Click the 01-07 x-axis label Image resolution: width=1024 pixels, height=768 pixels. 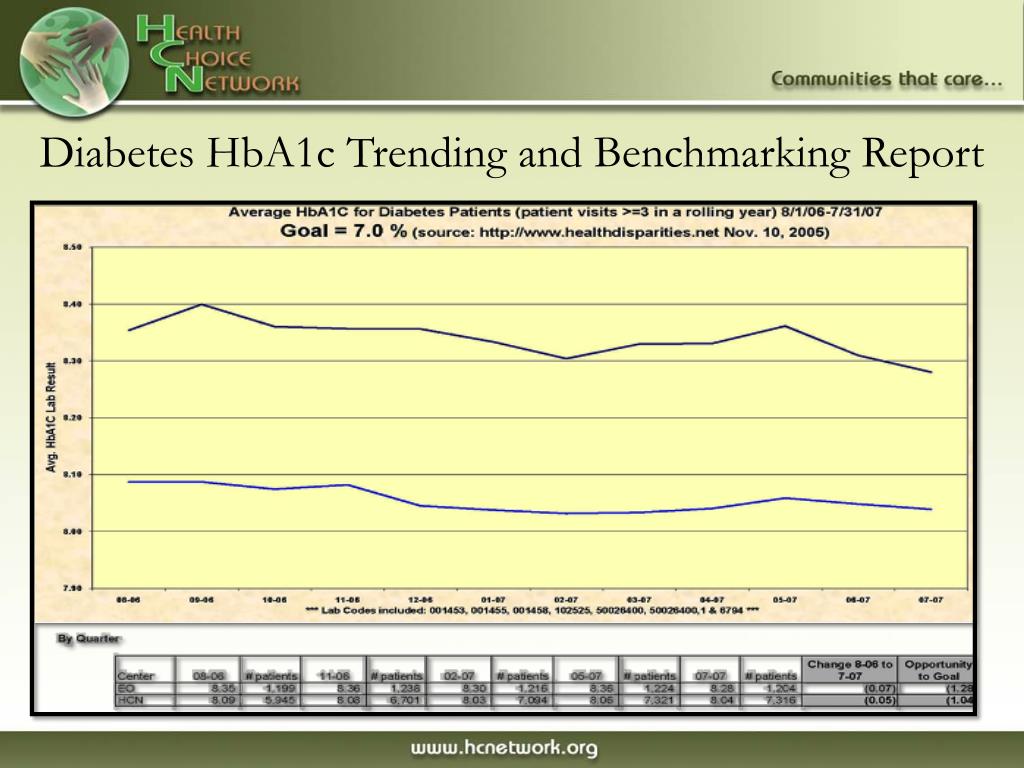pos(493,599)
